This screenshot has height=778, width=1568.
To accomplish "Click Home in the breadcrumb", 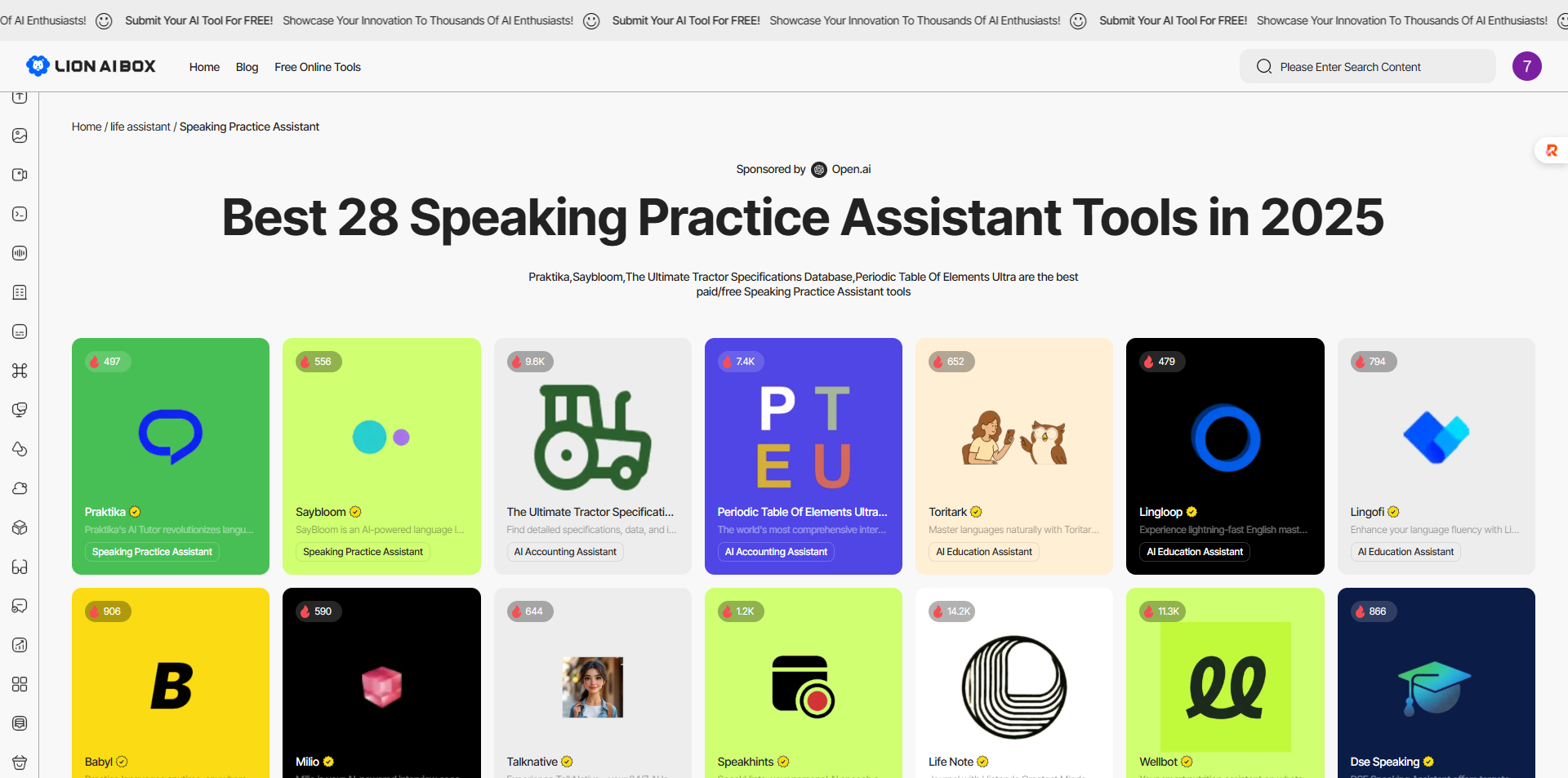I will click(x=87, y=127).
